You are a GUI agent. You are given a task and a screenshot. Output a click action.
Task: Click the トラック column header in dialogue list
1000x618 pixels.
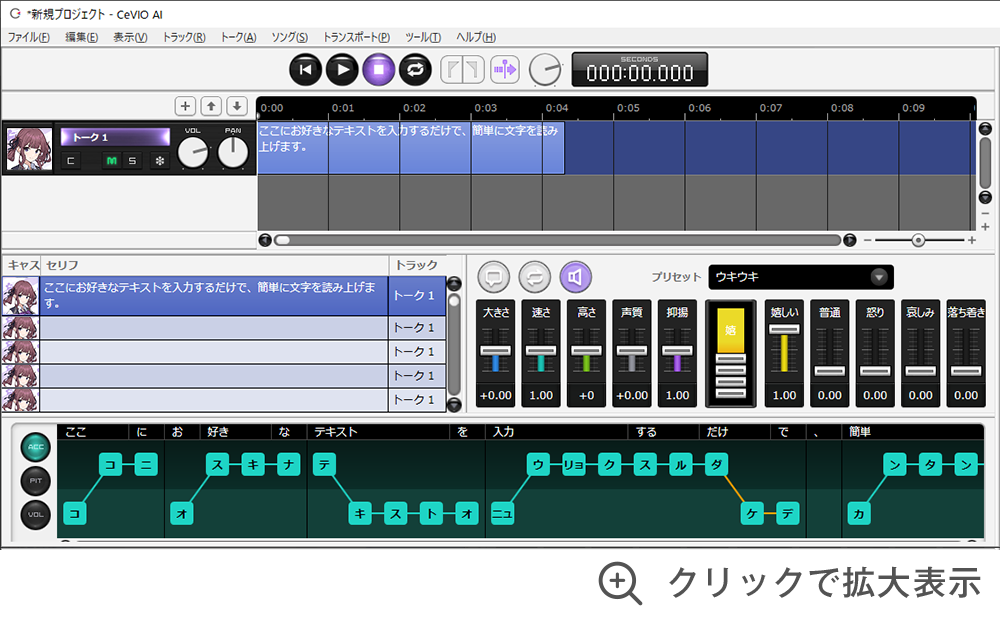[416, 265]
